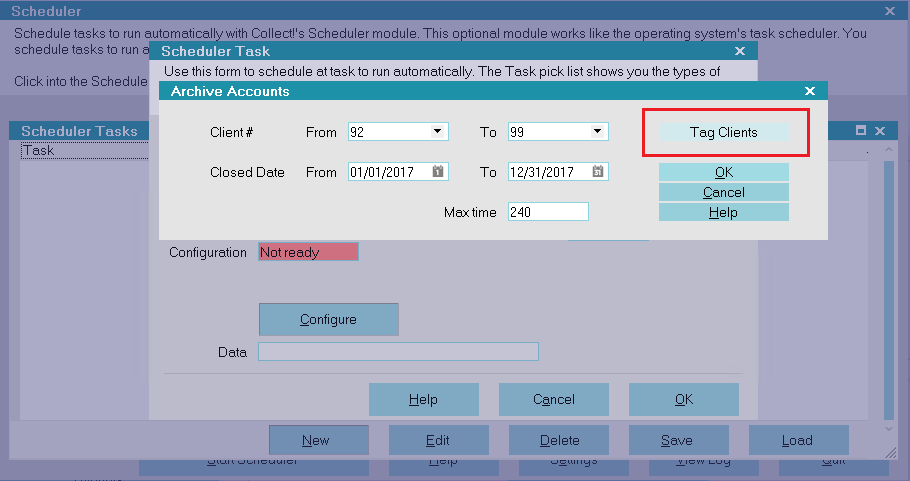Click Load in Scheduler Tasks panel
Screen dimensions: 910x481
click(x=799, y=440)
